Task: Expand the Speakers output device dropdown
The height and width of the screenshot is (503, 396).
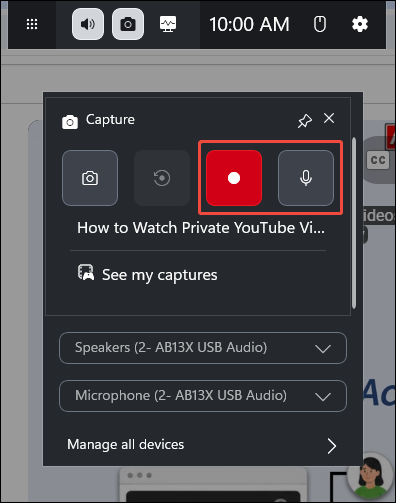Action: pos(203,348)
